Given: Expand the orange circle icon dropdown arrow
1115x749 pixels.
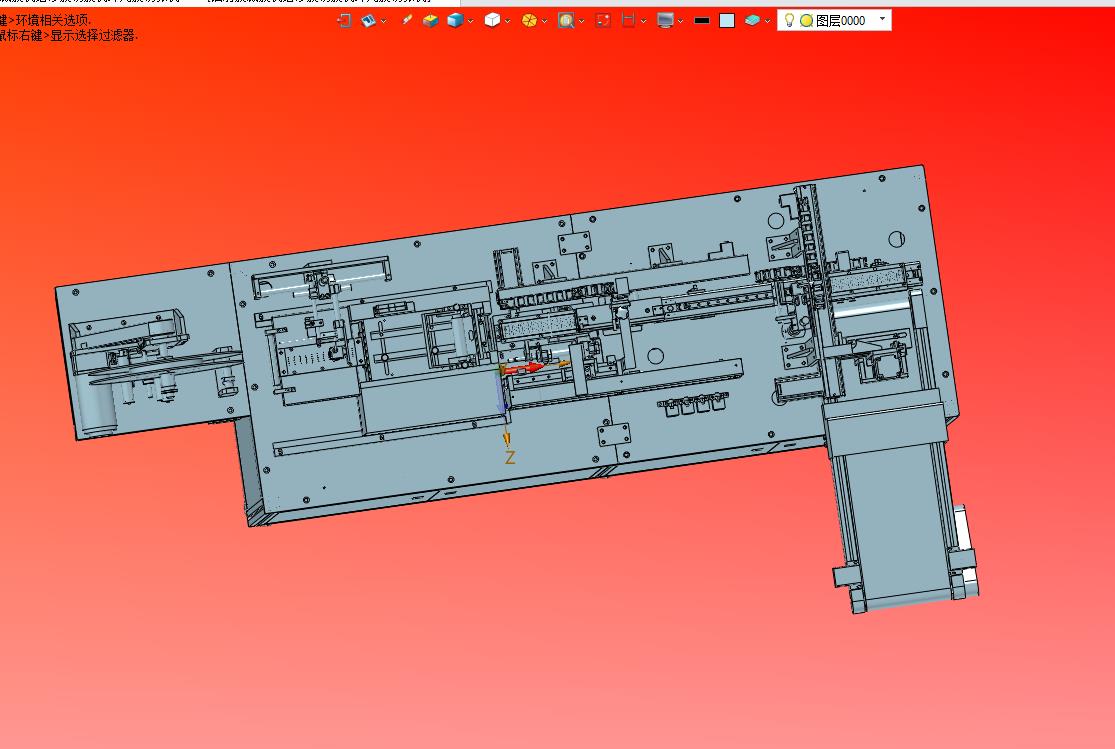Looking at the screenshot, I should 545,21.
